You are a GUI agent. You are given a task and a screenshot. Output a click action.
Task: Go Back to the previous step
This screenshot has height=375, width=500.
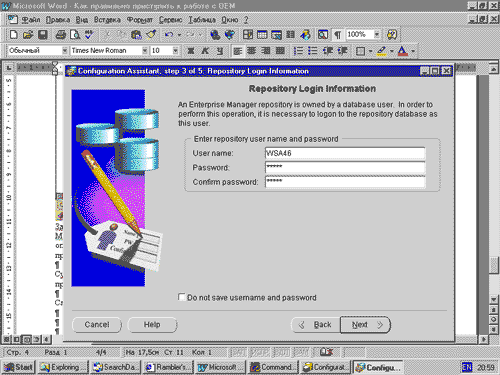[316, 325]
